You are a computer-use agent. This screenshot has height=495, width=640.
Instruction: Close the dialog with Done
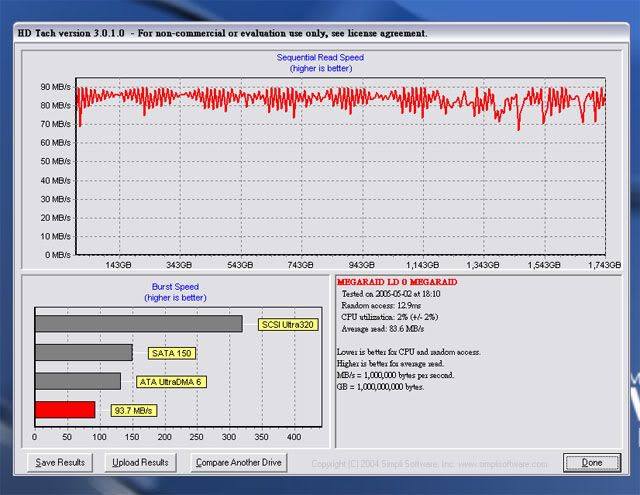point(591,462)
